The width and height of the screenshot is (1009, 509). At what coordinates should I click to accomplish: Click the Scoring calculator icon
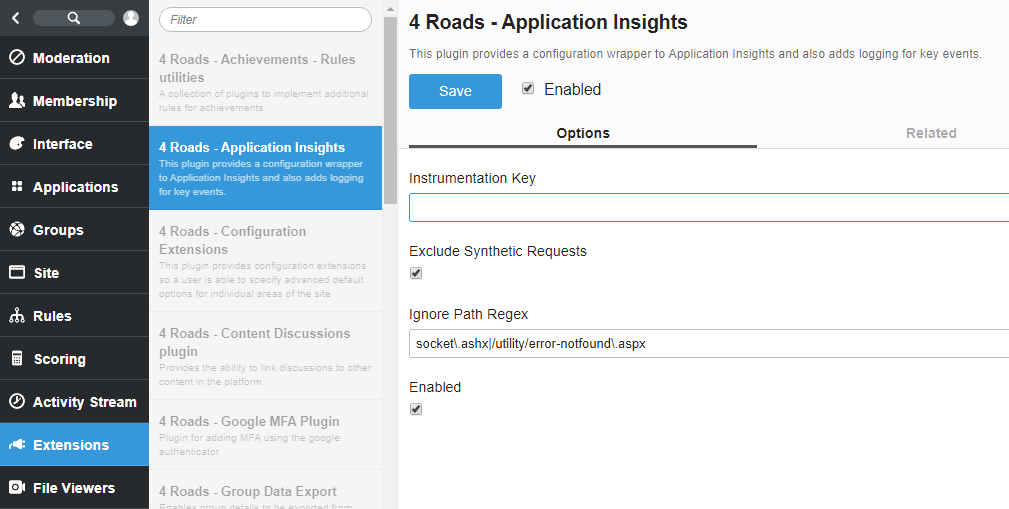pos(16,359)
